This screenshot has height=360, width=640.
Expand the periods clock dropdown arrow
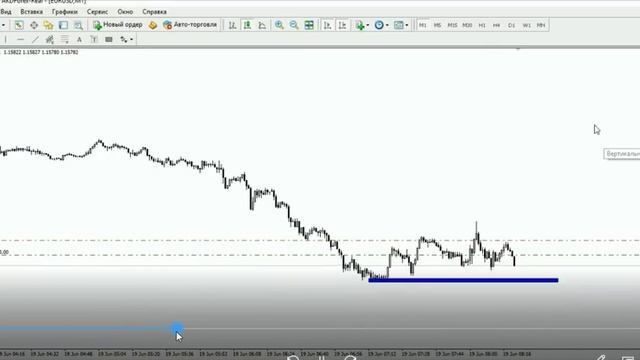387,25
